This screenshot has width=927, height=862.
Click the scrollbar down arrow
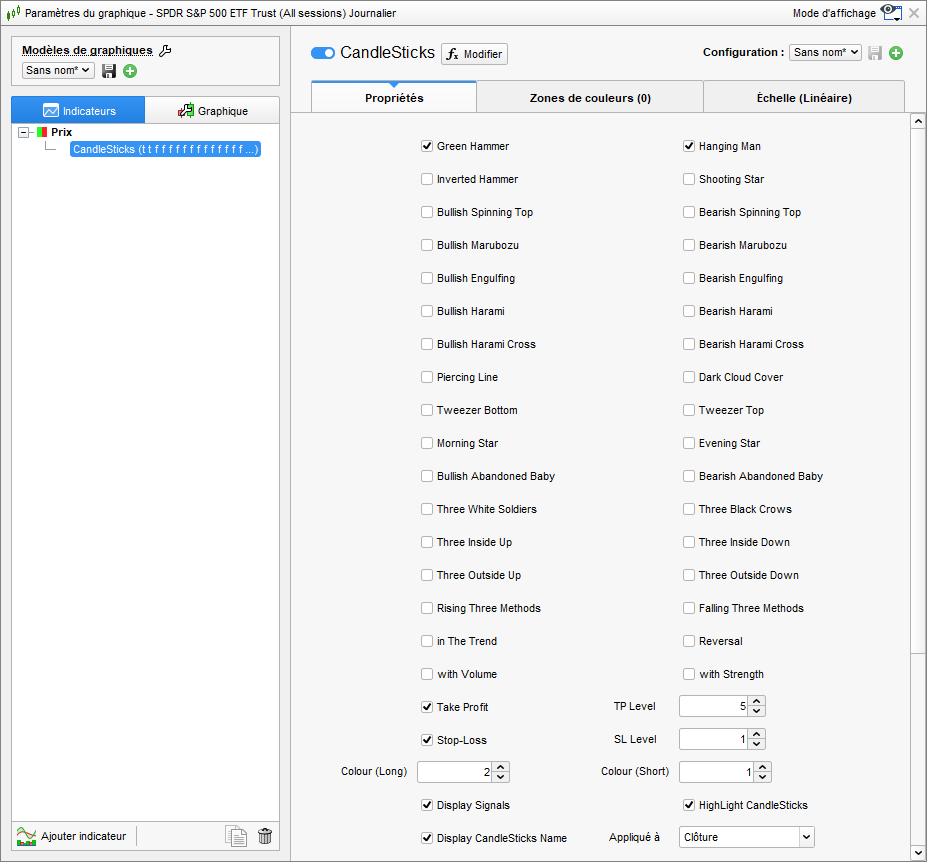pyautogui.click(x=918, y=853)
